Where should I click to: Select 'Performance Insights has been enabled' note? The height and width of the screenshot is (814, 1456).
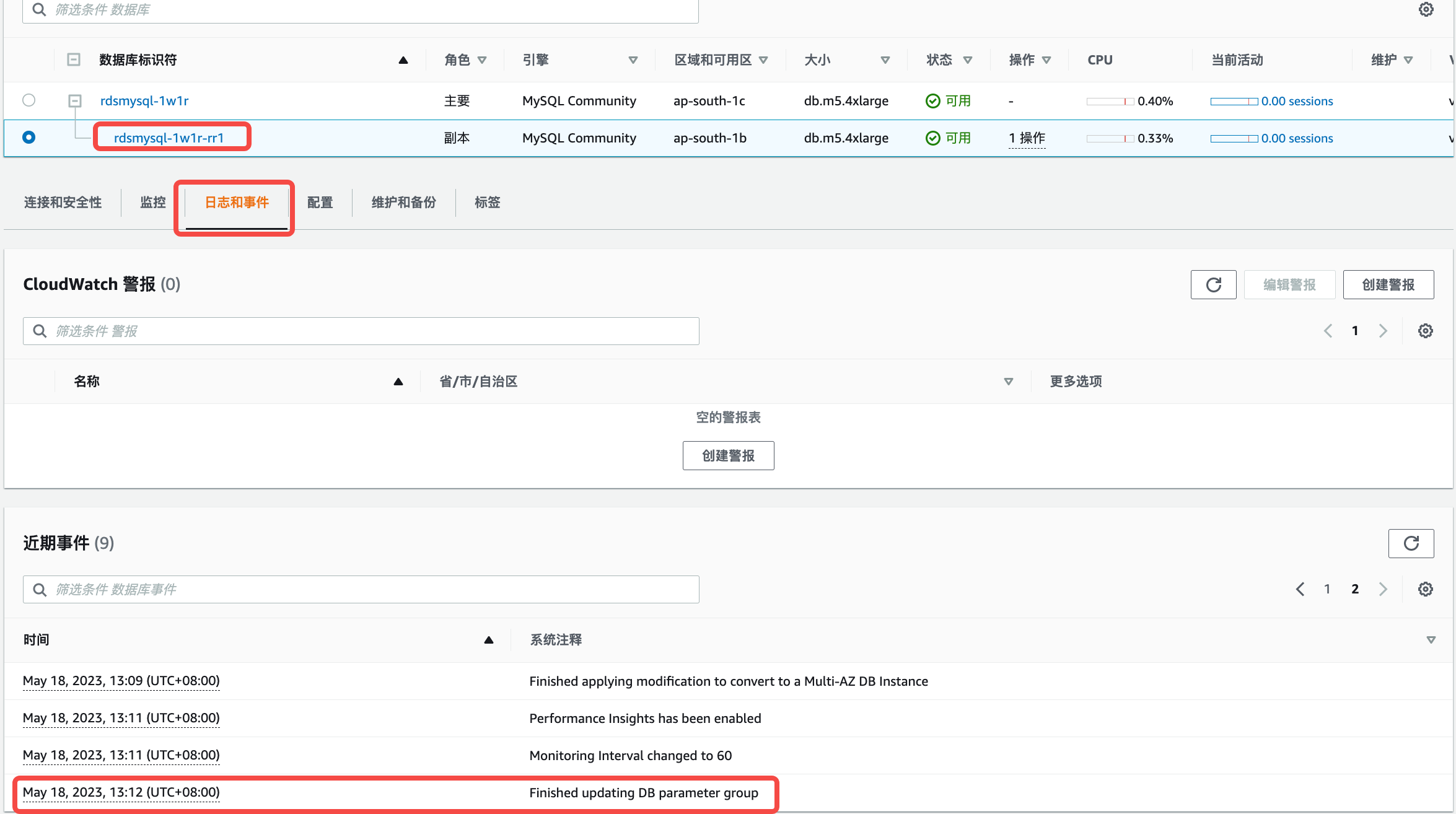[645, 719]
